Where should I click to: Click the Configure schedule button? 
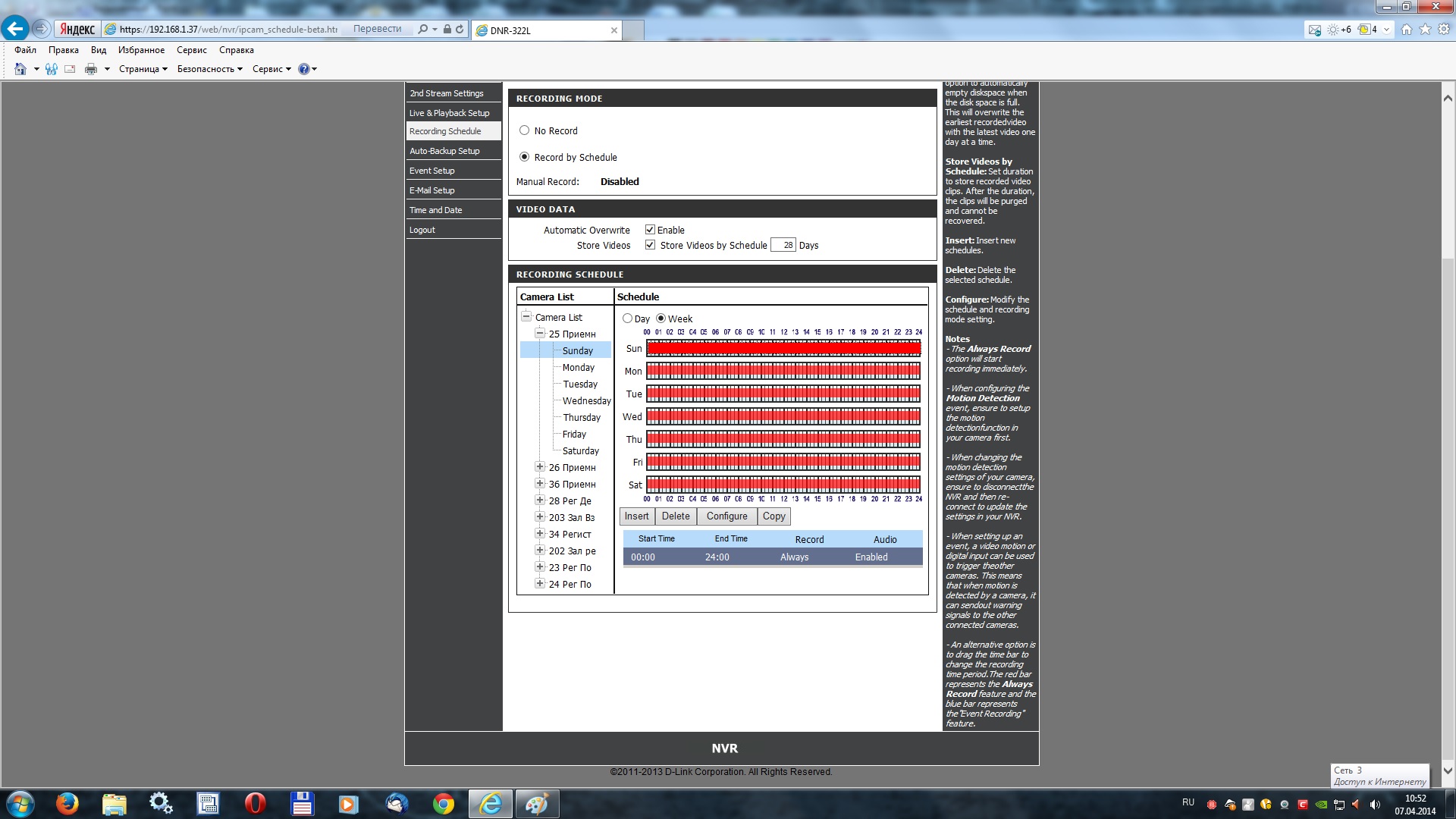coord(726,516)
